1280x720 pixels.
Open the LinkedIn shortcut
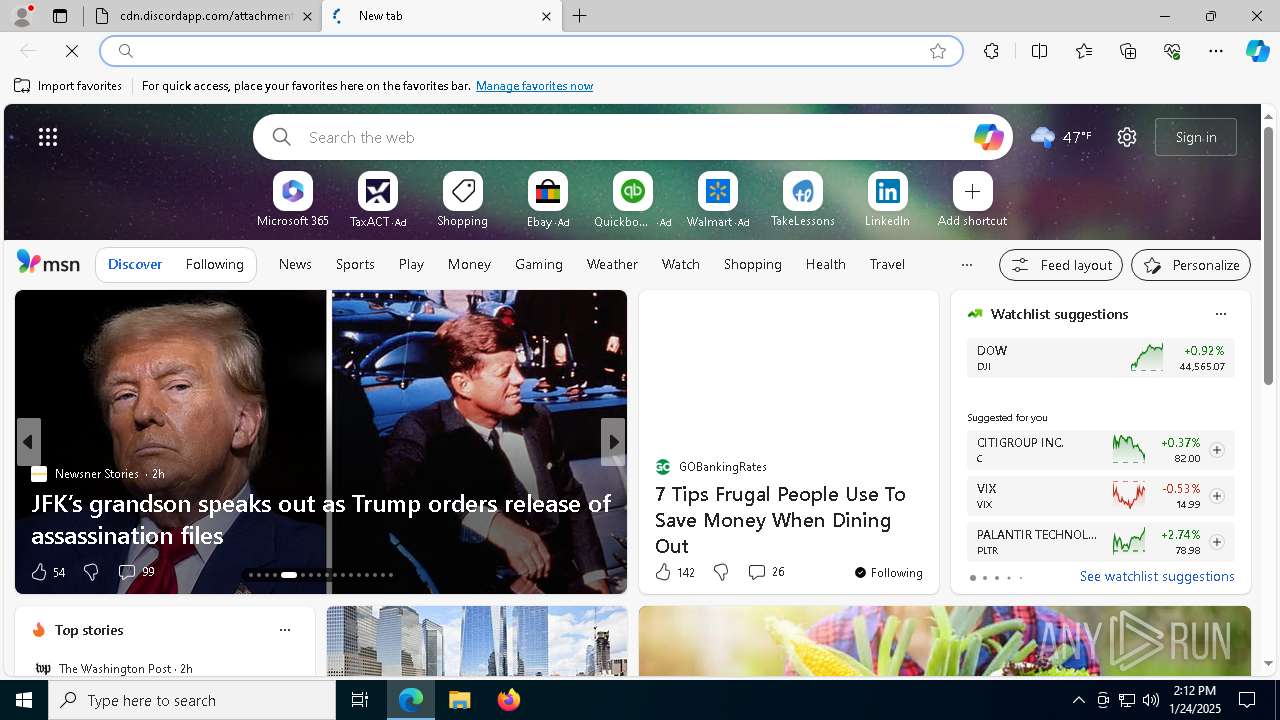pyautogui.click(x=887, y=200)
